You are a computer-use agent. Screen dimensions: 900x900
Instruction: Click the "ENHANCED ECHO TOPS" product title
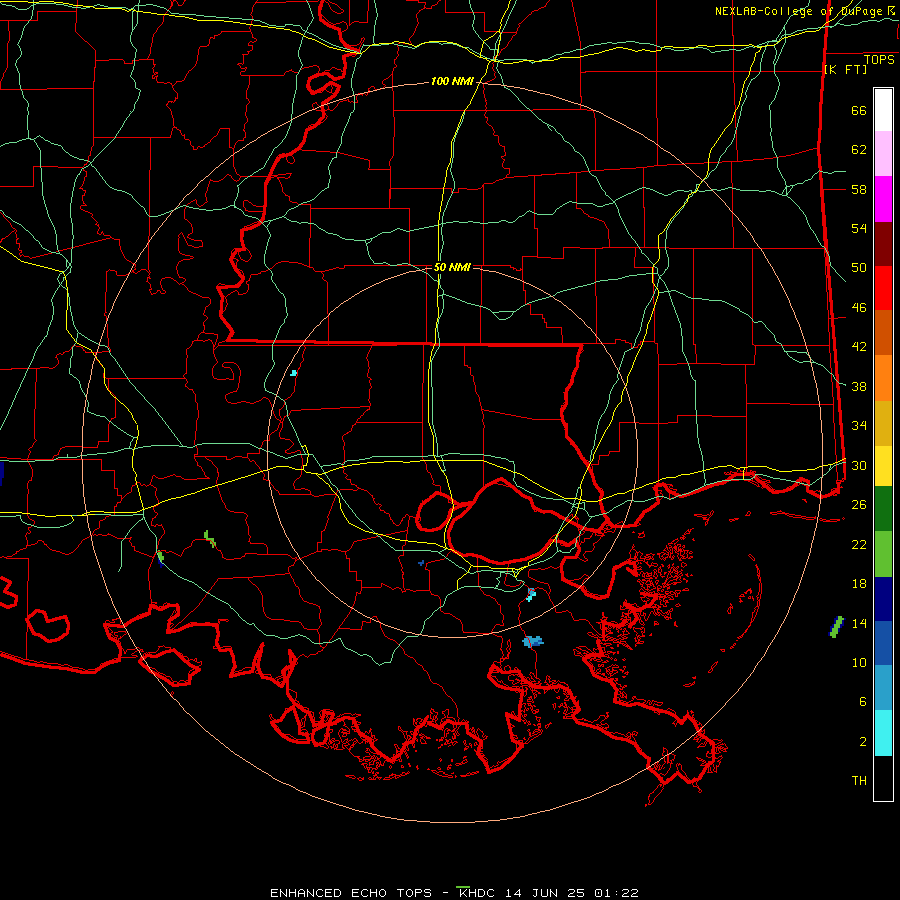coord(351,893)
